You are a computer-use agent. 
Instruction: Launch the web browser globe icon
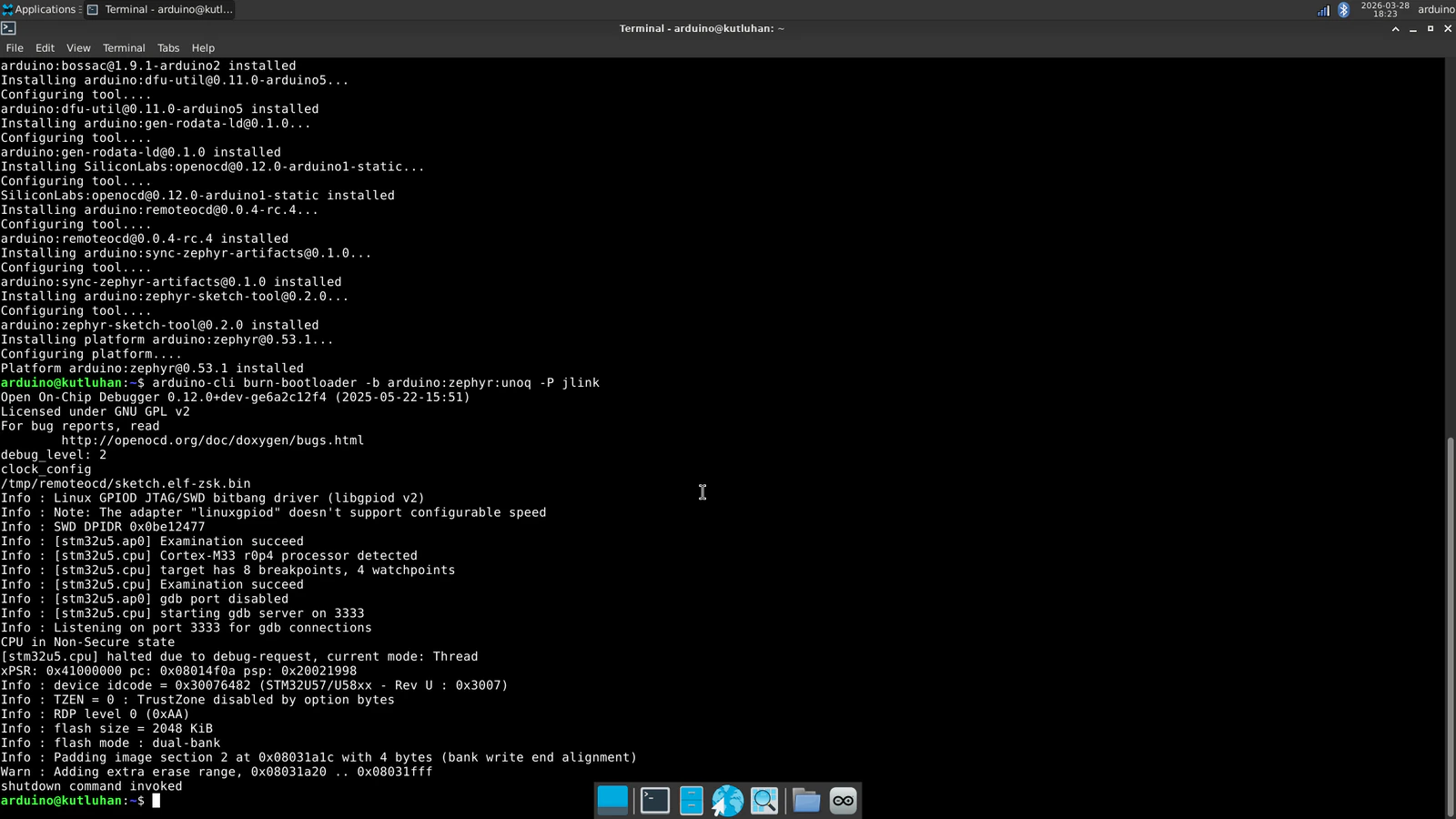click(x=728, y=800)
